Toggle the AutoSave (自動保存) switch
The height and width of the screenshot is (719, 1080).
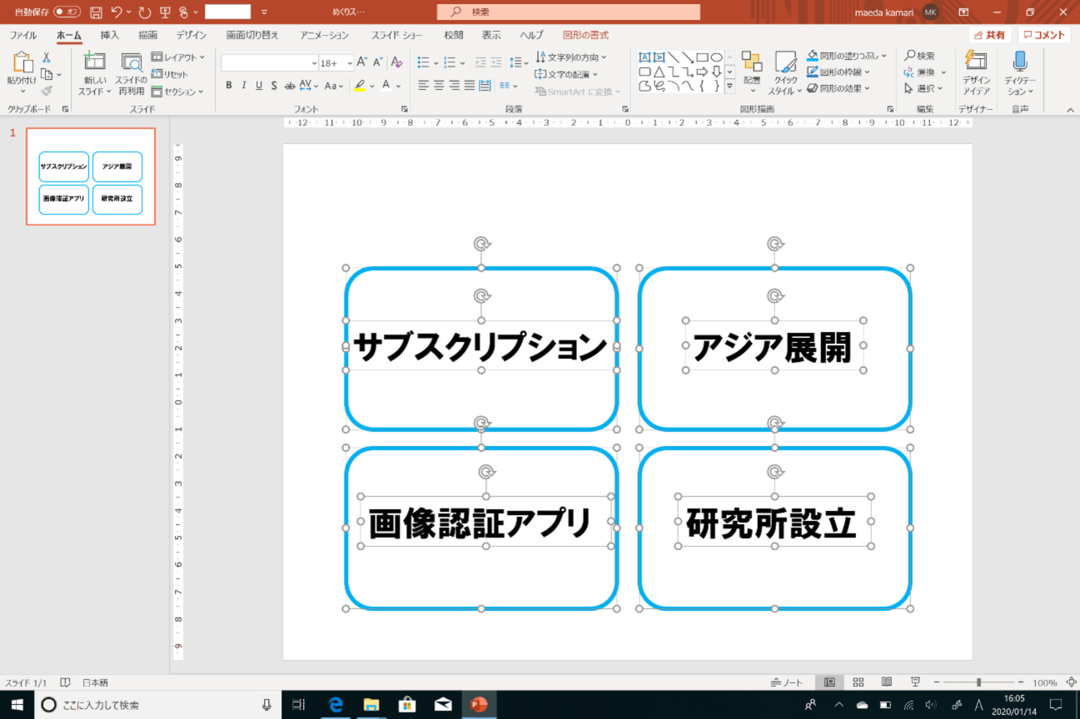(67, 12)
